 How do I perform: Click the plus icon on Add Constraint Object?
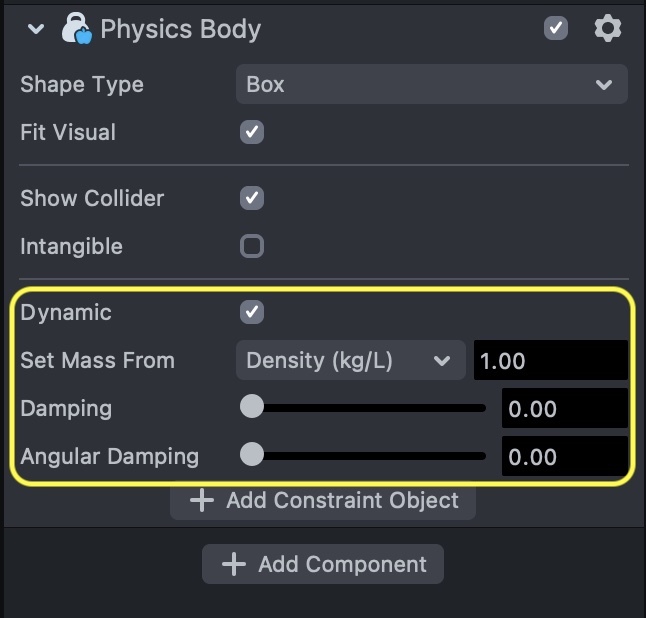pyautogui.click(x=202, y=500)
